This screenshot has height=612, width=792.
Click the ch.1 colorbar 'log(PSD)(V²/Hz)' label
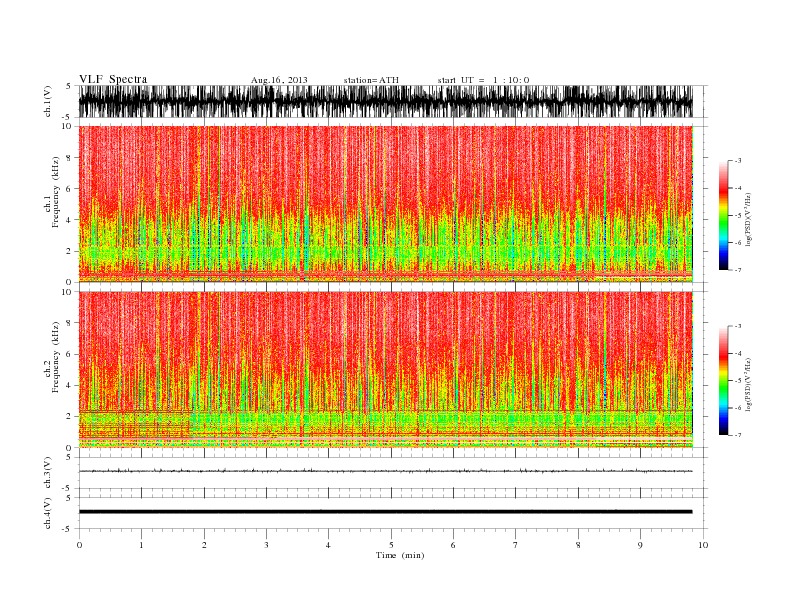pyautogui.click(x=748, y=219)
